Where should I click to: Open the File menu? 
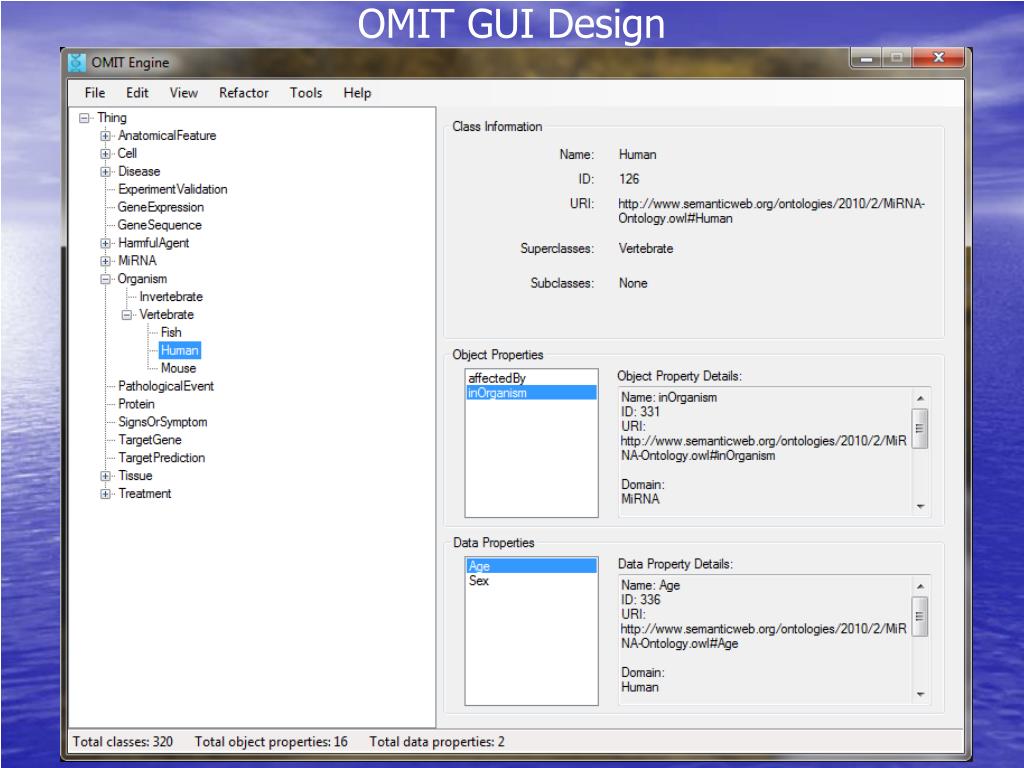click(x=95, y=93)
